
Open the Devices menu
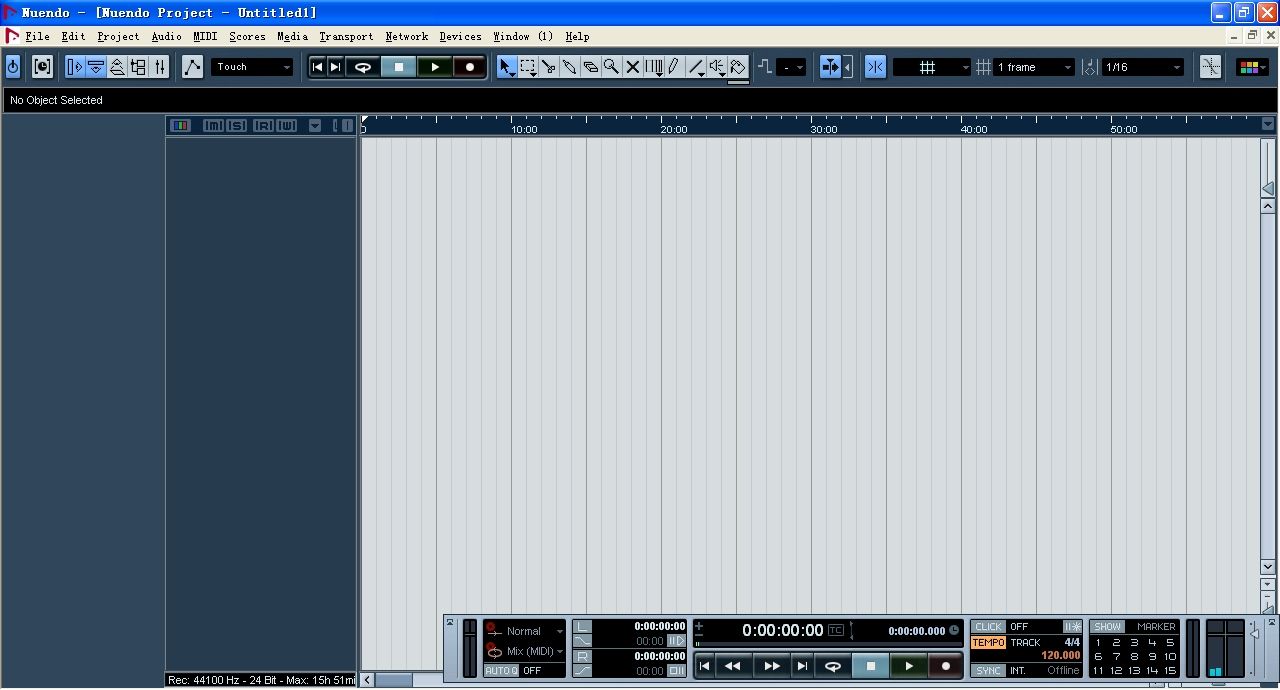click(460, 36)
